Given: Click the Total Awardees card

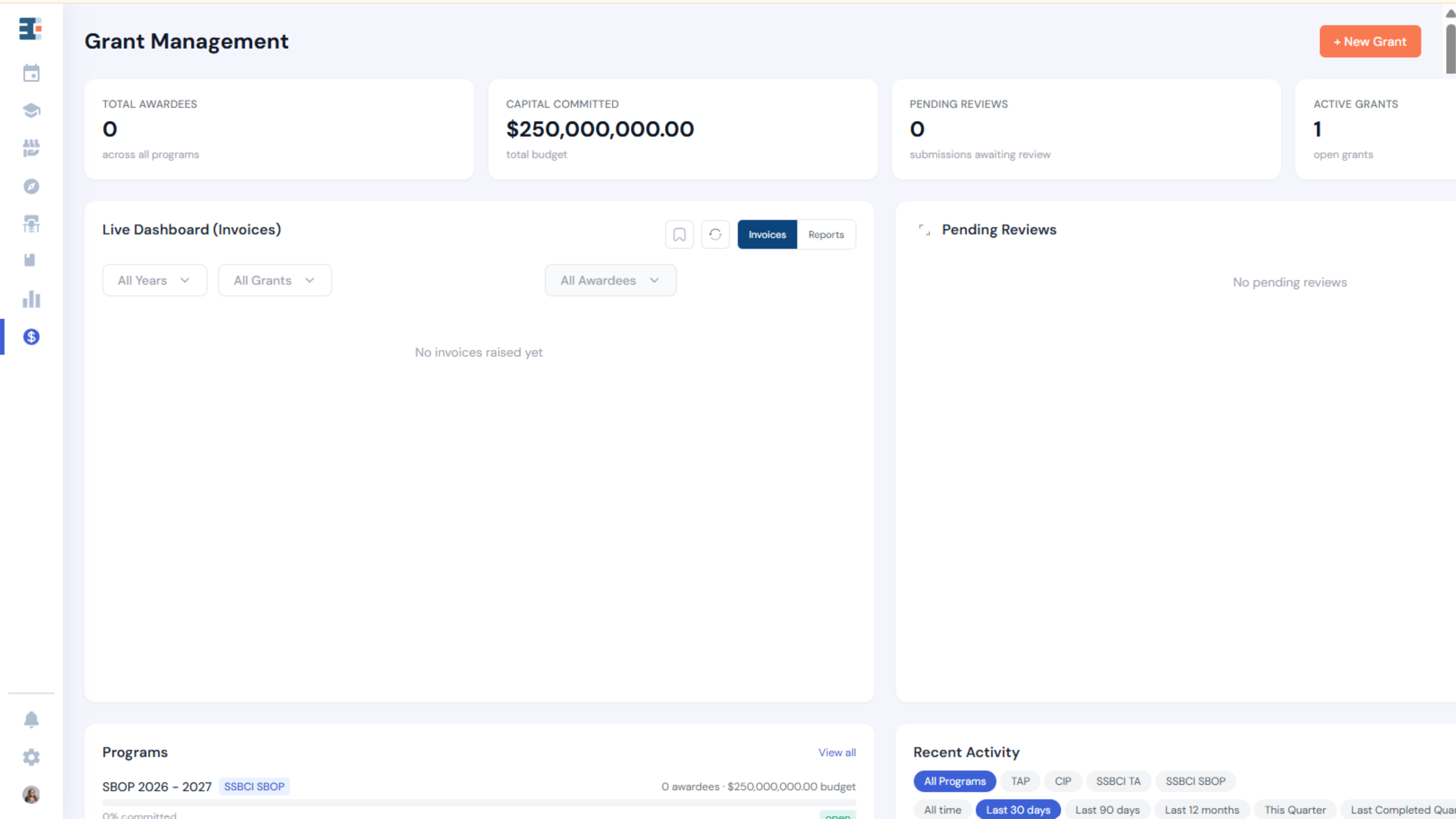Looking at the screenshot, I should click(x=279, y=129).
